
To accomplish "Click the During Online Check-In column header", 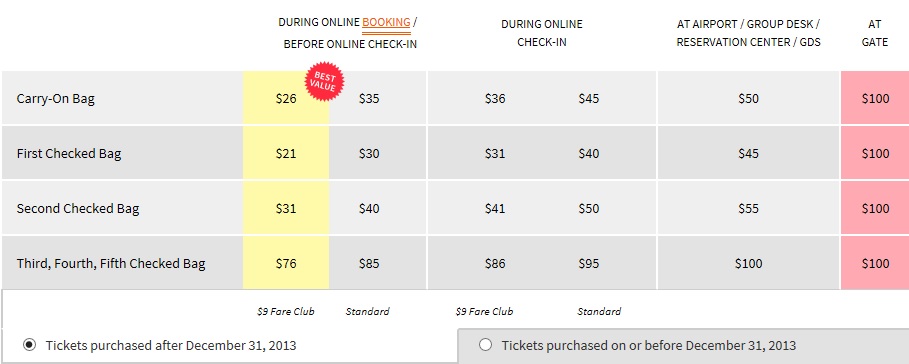I will [542, 33].
